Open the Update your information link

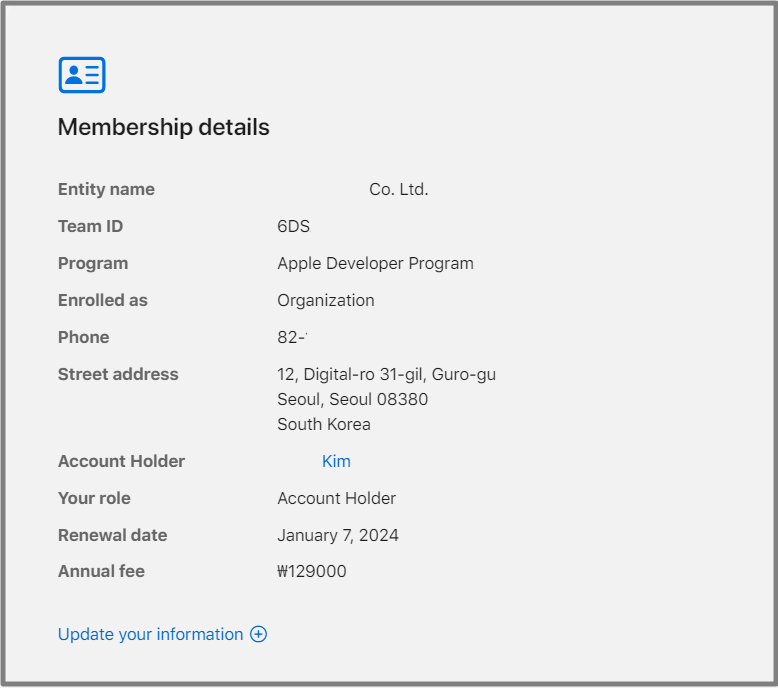pos(151,634)
